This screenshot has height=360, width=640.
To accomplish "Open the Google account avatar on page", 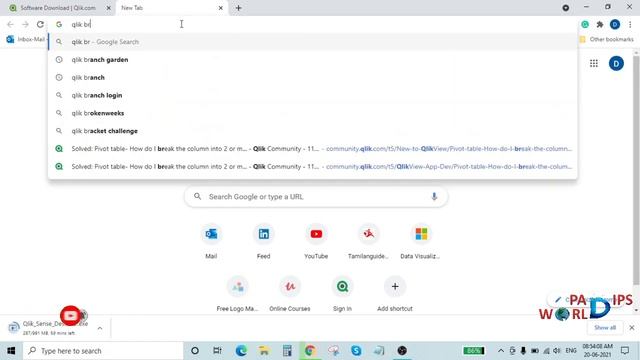I will click(616, 63).
